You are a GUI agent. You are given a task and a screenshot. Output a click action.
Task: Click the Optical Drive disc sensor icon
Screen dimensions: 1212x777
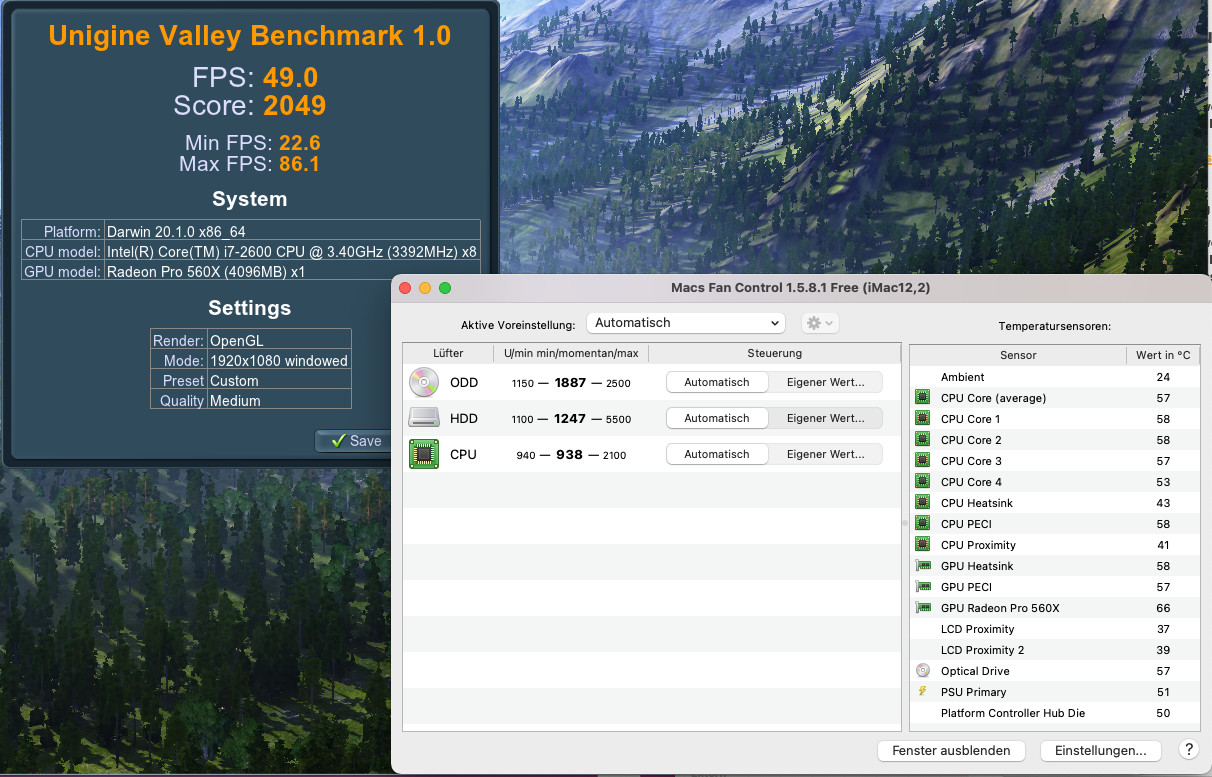(922, 671)
